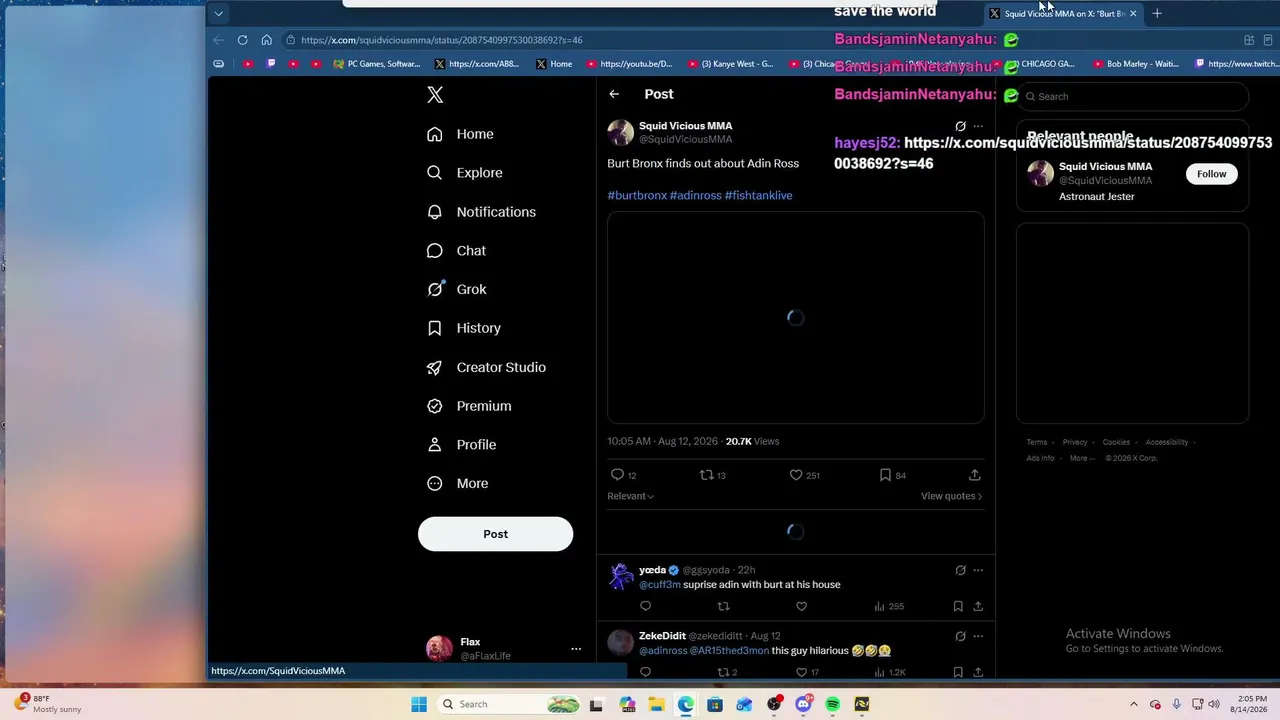Go back using the Post header arrow
The image size is (1280, 720).
[614, 94]
